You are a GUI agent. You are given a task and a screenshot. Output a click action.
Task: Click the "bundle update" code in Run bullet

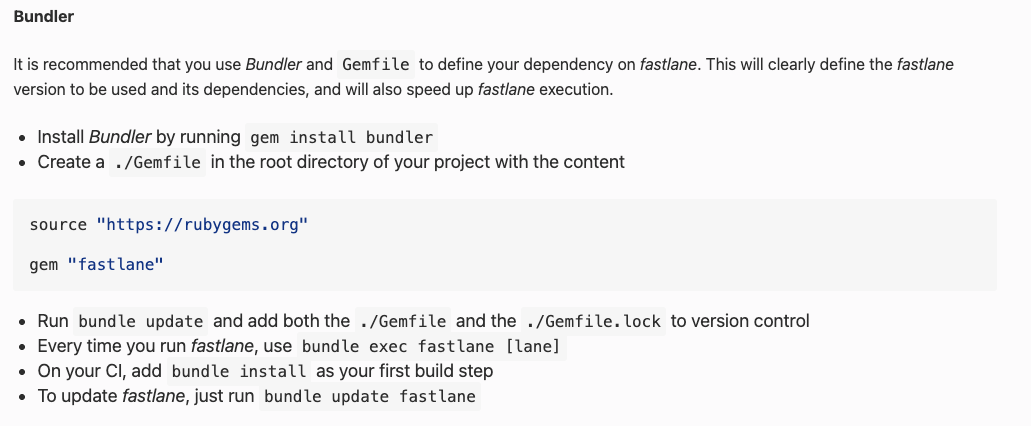point(141,322)
